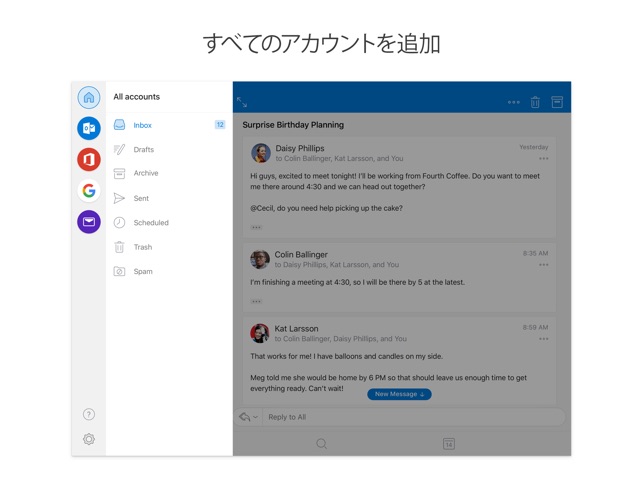
Task: Expand quoted text in Colin Ballinger message
Action: pos(256,302)
